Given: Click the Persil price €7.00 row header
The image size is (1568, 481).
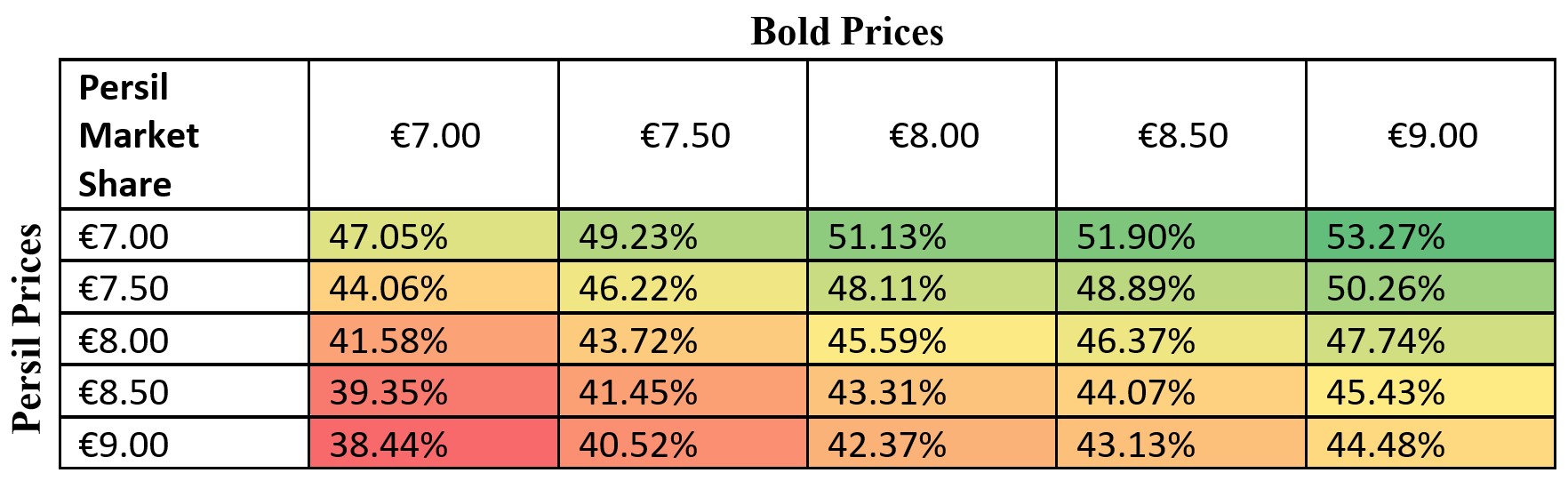Looking at the screenshot, I should [184, 236].
